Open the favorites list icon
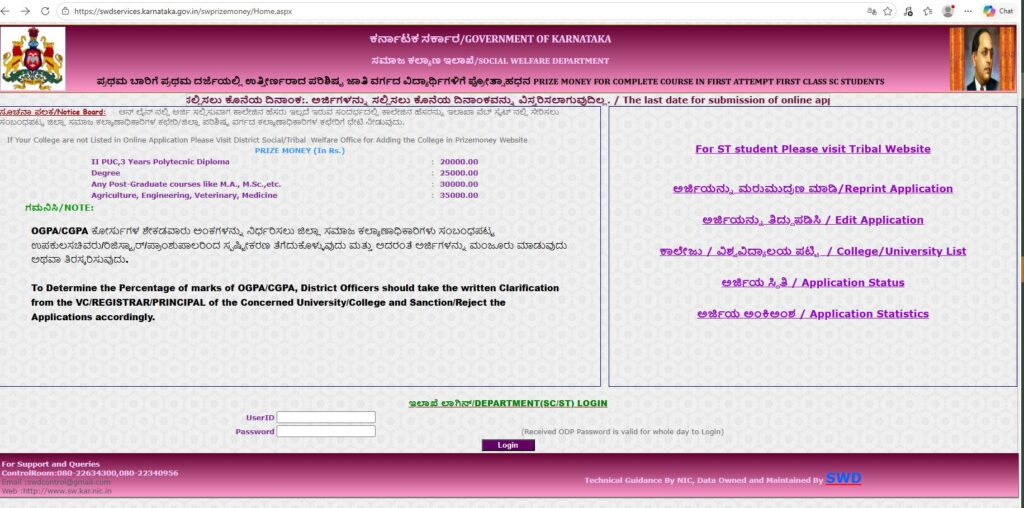Image resolution: width=1024 pixels, height=508 pixels. click(x=927, y=11)
